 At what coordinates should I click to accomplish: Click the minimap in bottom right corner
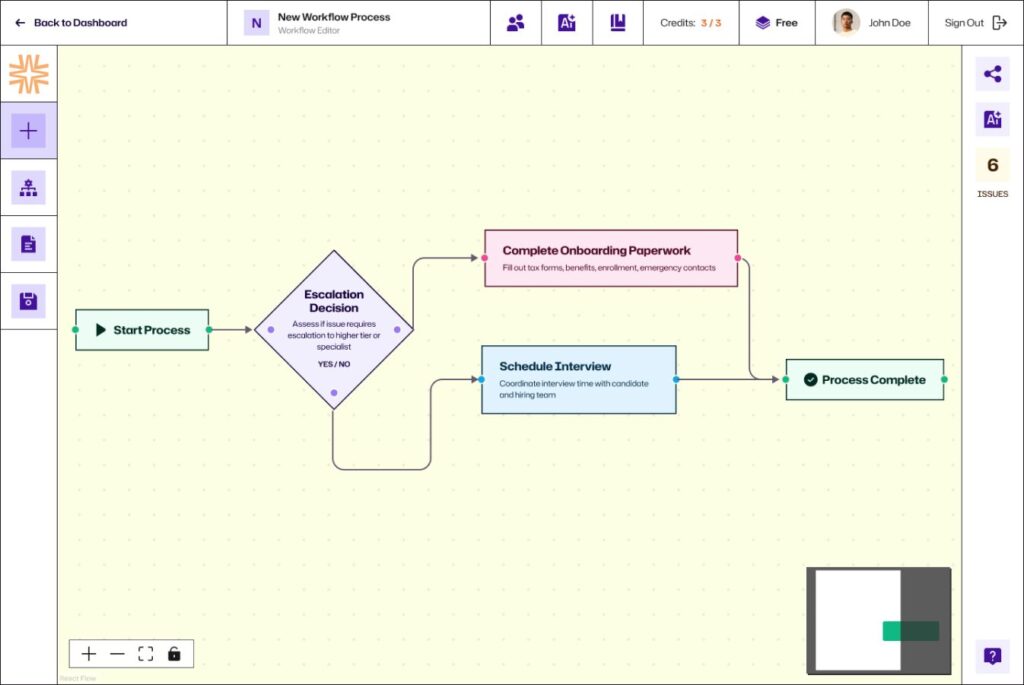click(878, 620)
